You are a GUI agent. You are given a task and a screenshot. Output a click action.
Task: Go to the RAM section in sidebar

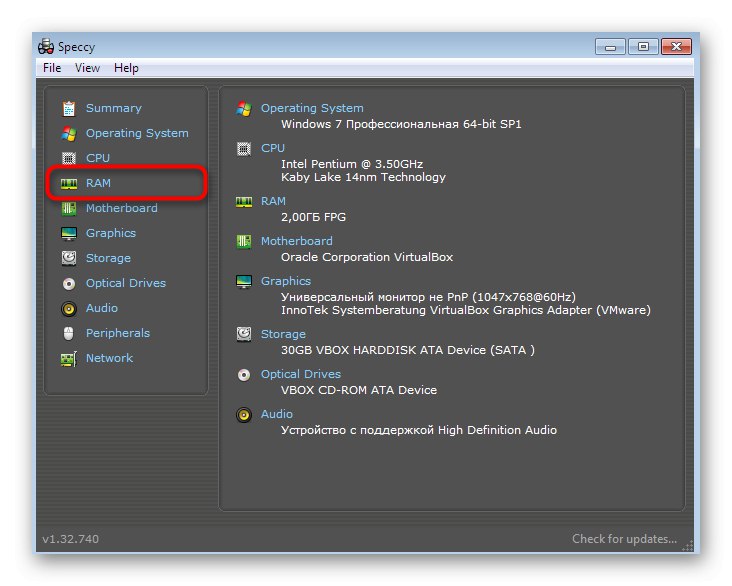(x=98, y=184)
